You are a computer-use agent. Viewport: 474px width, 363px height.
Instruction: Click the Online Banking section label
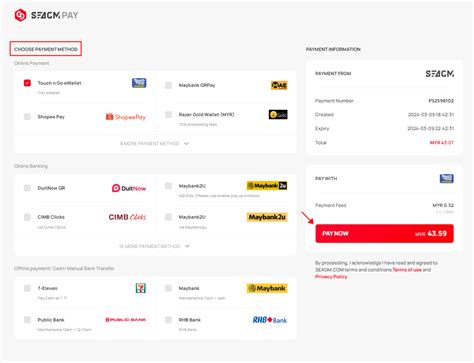[x=31, y=166]
